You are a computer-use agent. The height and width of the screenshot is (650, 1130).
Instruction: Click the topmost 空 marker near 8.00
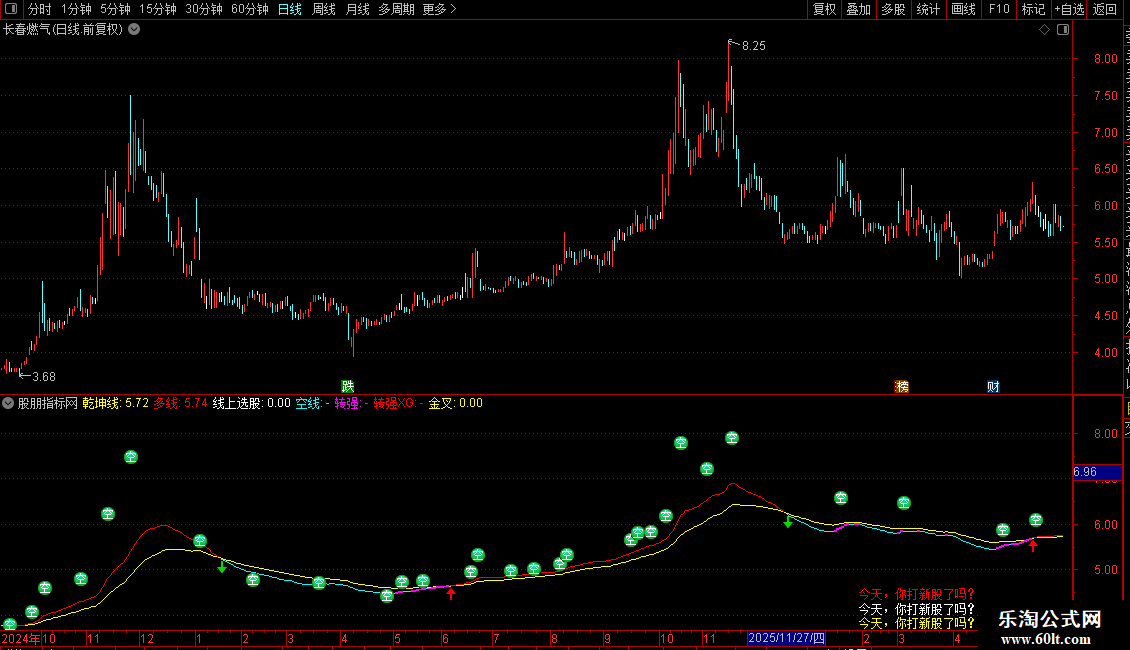[x=731, y=437]
